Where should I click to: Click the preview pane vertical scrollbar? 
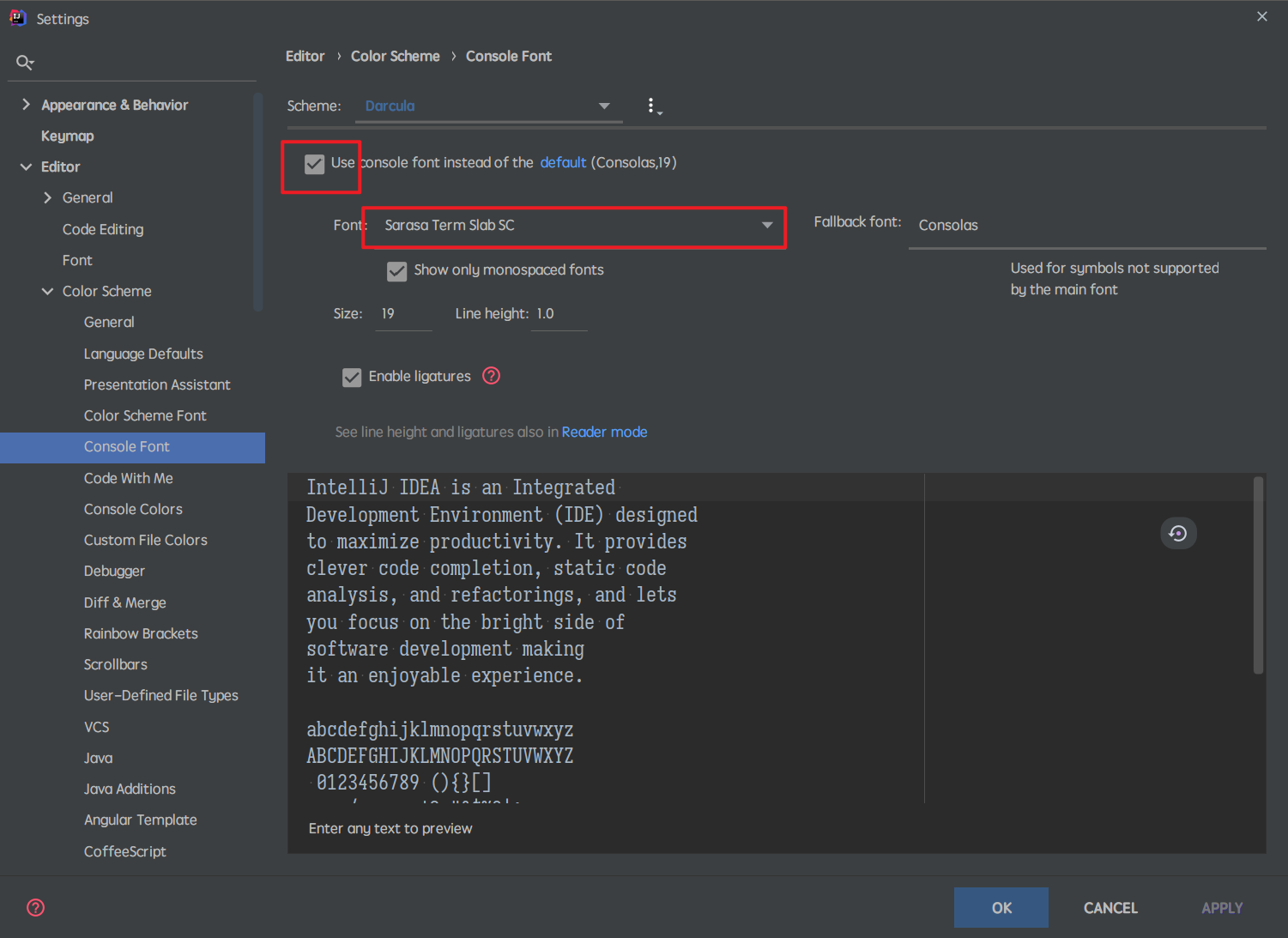click(x=1258, y=575)
